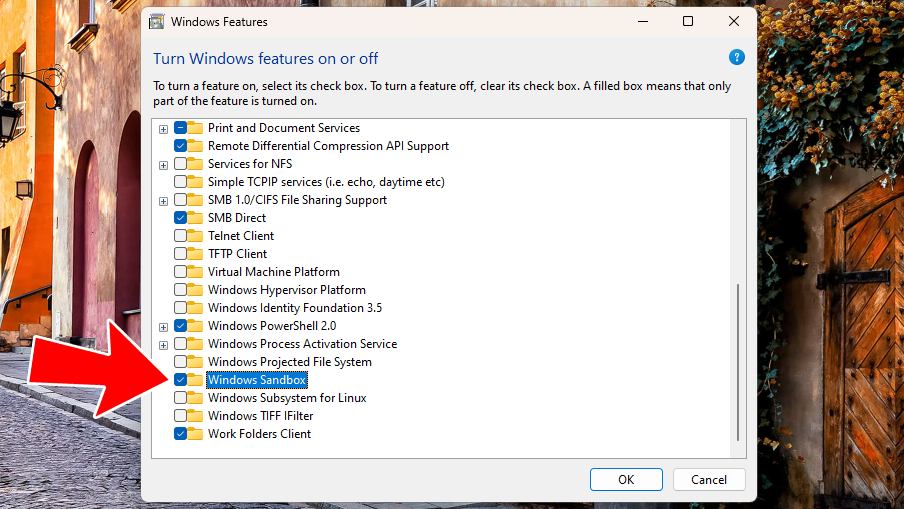This screenshot has width=904, height=509.
Task: Click the Print and Document Services folder icon
Action: 195,128
